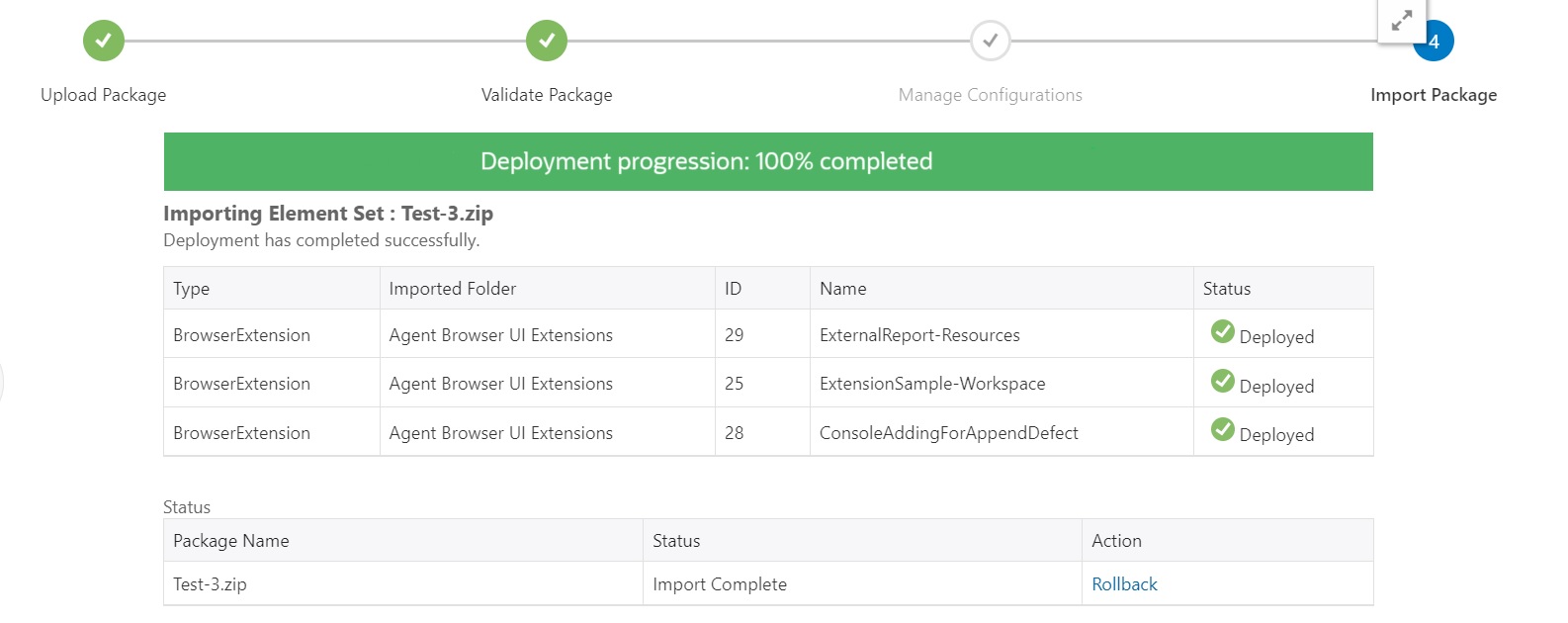Select the Import Package step label
The width and height of the screenshot is (1568, 623).
pyautogui.click(x=1433, y=95)
